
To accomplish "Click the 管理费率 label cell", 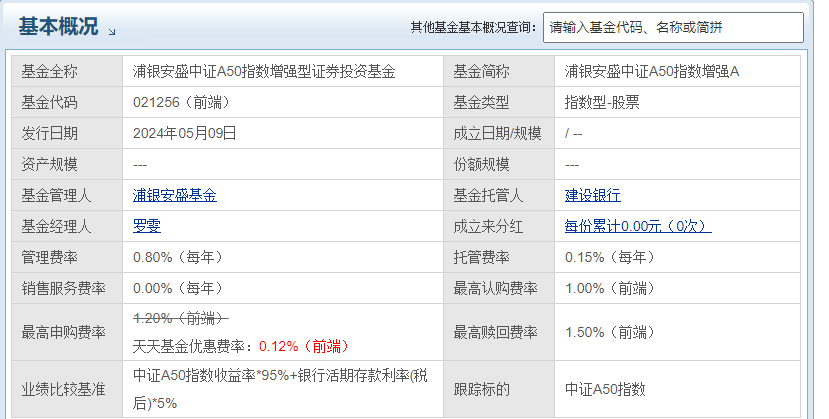I will click(x=67, y=257).
